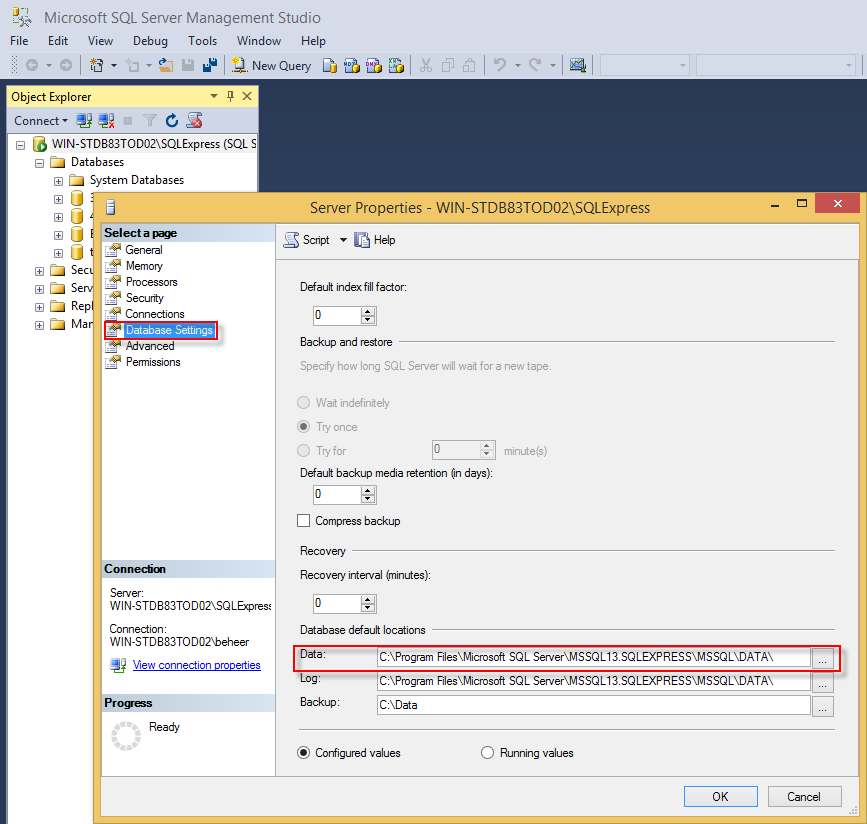Click the Save disk icon in toolbar

pyautogui.click(x=188, y=65)
